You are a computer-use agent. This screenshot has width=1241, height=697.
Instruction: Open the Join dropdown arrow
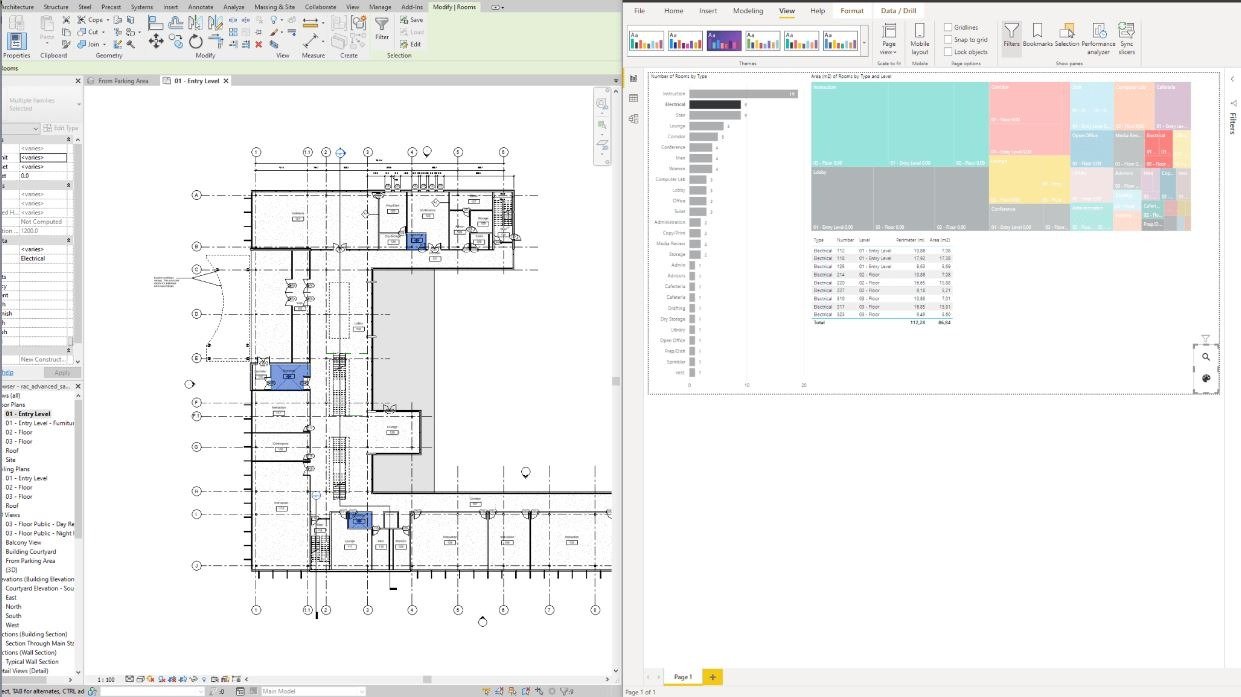click(105, 44)
